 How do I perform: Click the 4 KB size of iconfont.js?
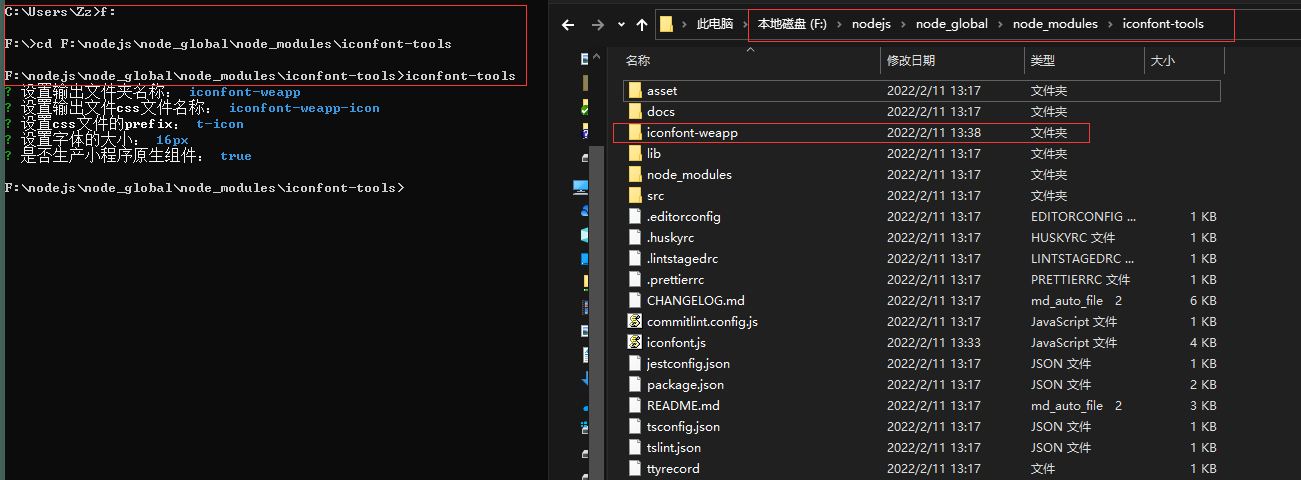click(x=1203, y=343)
